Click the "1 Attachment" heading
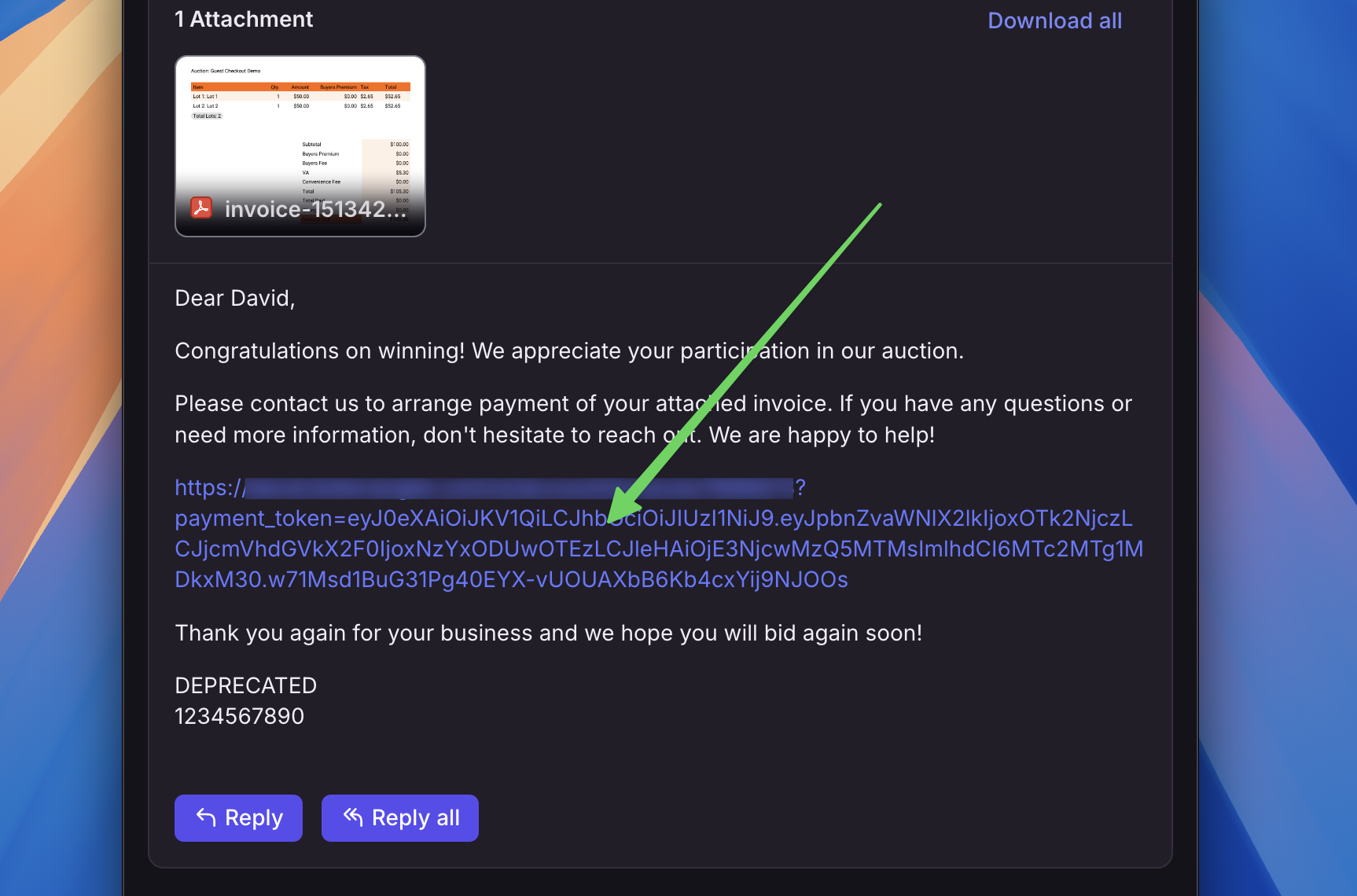Image resolution: width=1357 pixels, height=896 pixels. 244,20
